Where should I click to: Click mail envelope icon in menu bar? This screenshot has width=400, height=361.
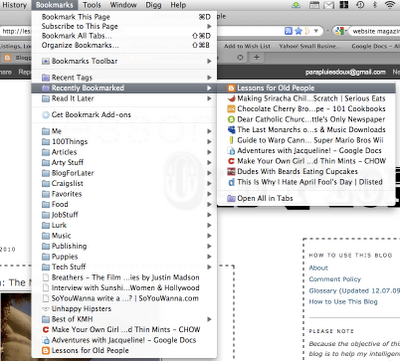[329, 5]
